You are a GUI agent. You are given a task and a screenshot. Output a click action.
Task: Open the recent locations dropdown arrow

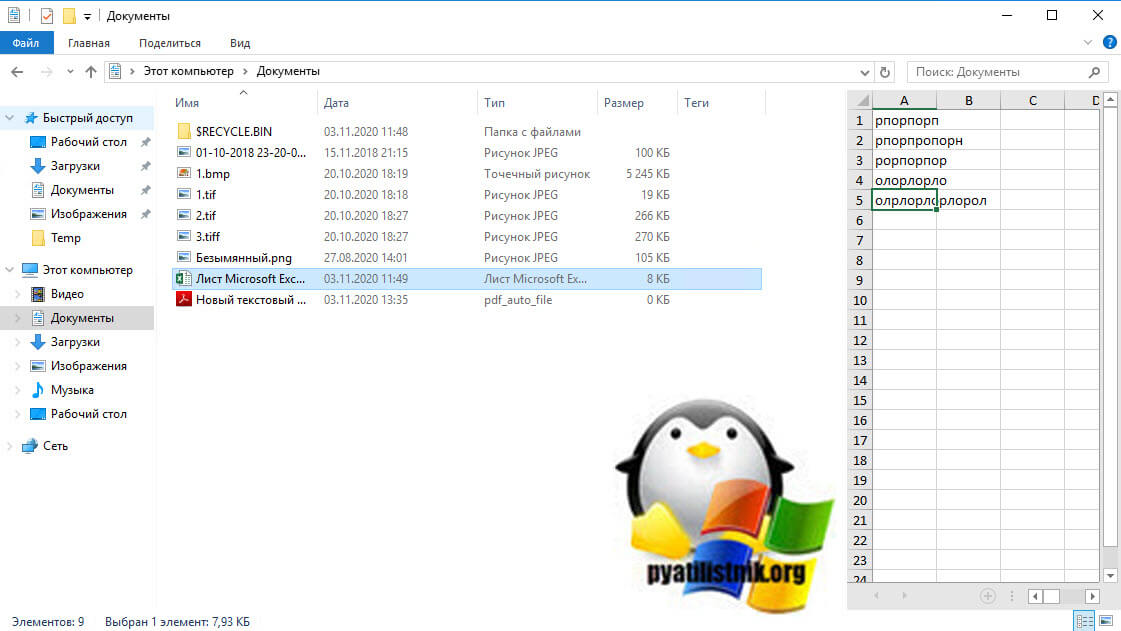coord(70,71)
